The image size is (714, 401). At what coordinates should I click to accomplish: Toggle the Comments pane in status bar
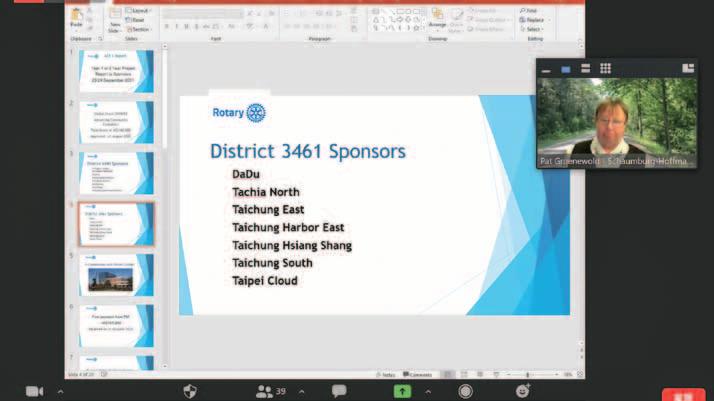click(418, 375)
